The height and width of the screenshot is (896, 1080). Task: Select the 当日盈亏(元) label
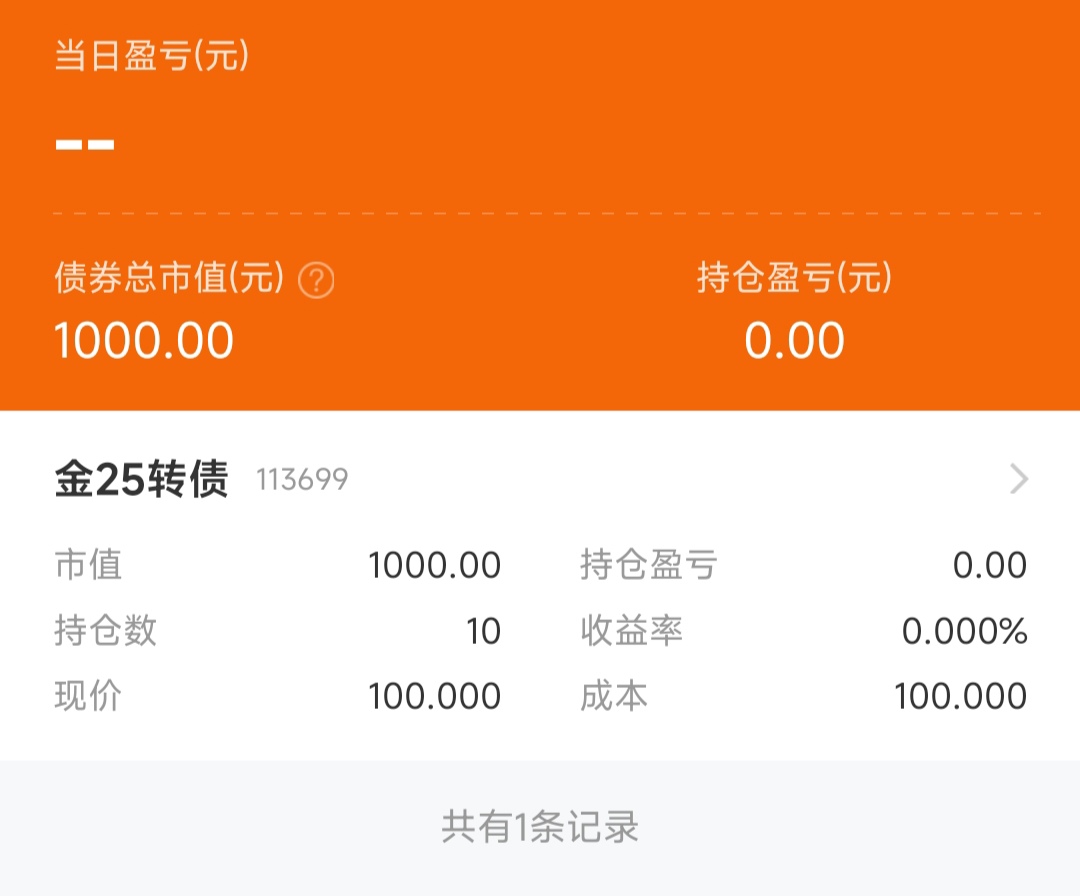pos(151,57)
